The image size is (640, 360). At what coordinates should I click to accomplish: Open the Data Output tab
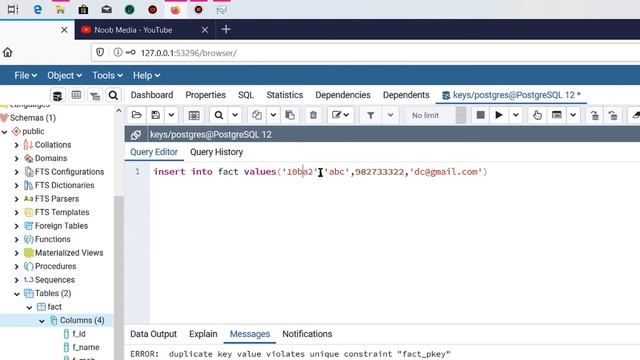pyautogui.click(x=153, y=334)
